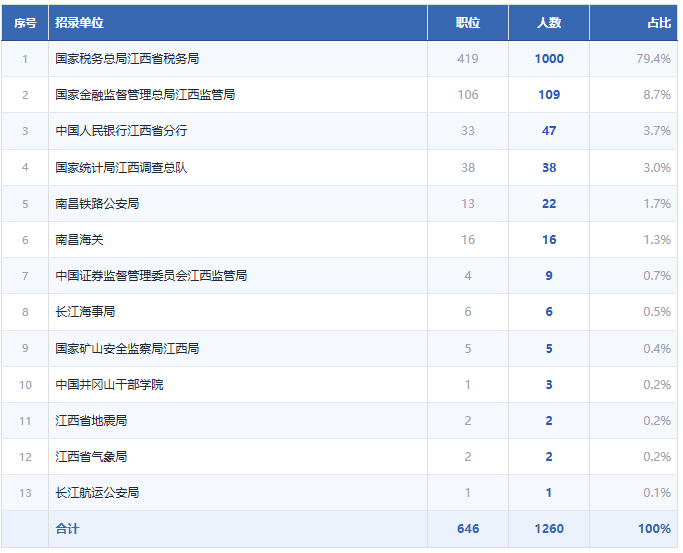Click serial number 10
Screen dimensions: 683x553
(x=25, y=385)
